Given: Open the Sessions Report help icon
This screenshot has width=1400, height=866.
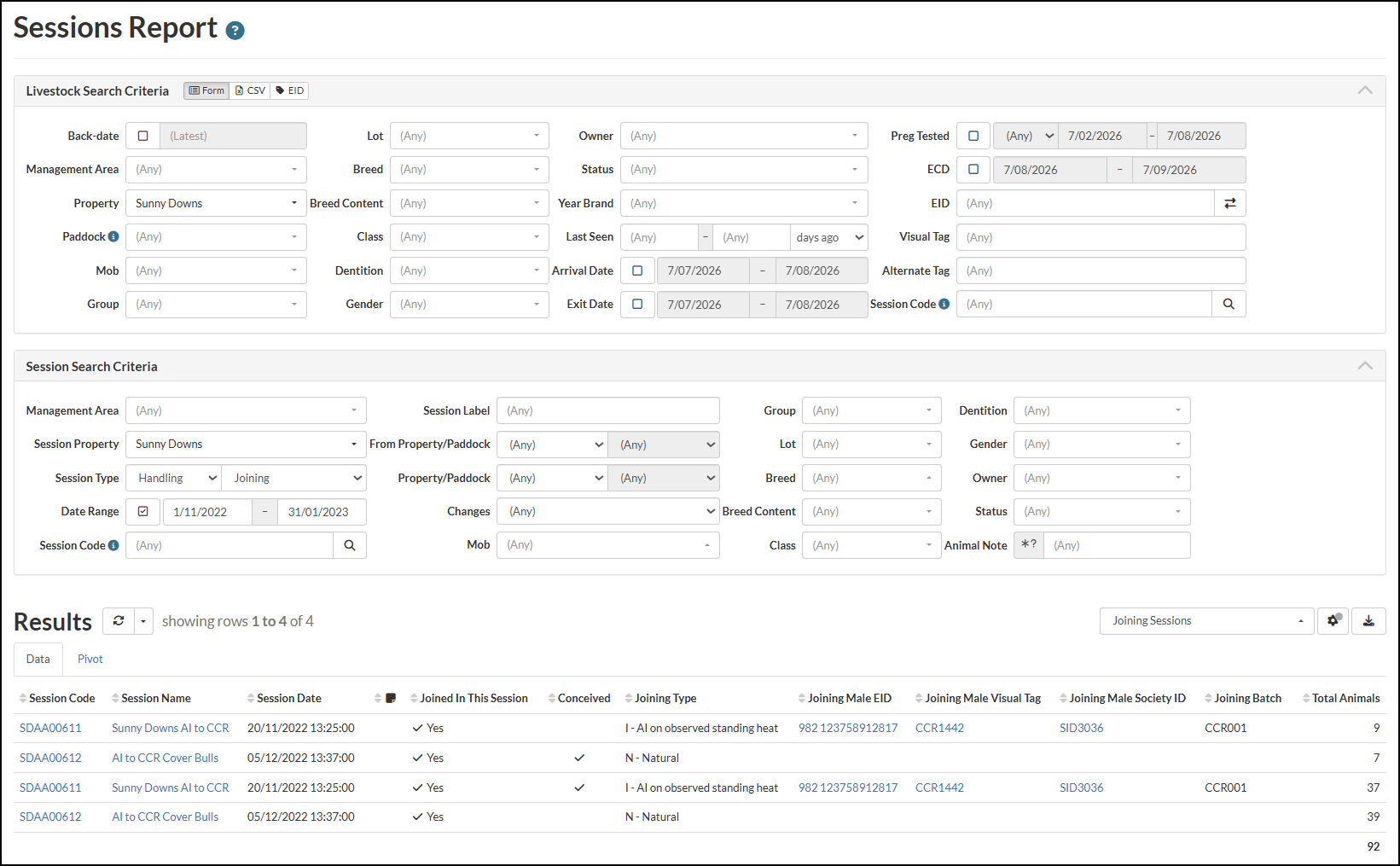Looking at the screenshot, I should point(235,31).
